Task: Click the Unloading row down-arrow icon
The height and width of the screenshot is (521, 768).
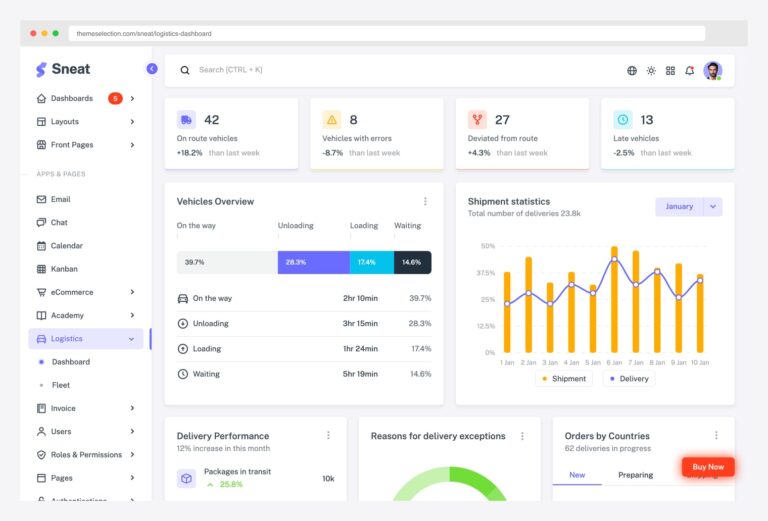Action: point(183,324)
